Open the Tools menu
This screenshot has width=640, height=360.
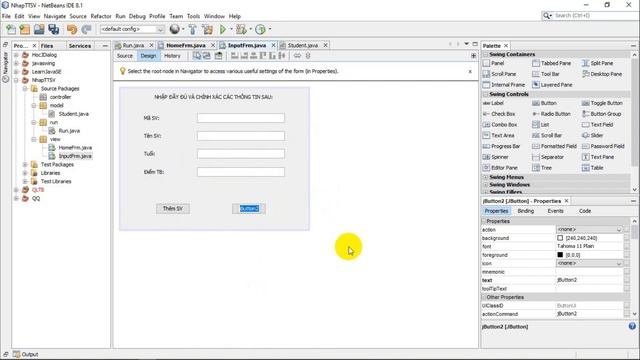tap(193, 16)
